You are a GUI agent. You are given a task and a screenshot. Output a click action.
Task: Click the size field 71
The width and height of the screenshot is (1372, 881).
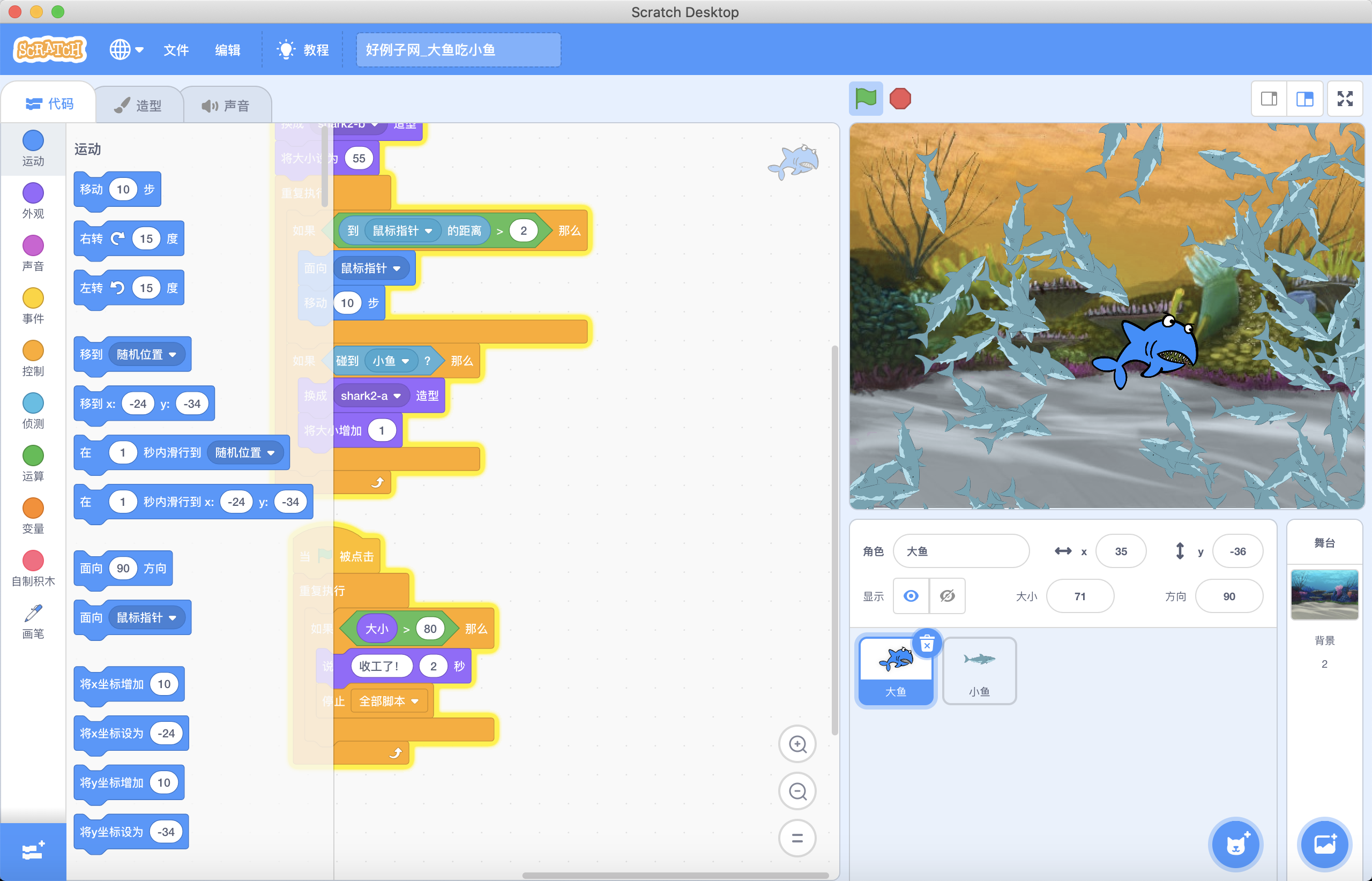[1080, 596]
